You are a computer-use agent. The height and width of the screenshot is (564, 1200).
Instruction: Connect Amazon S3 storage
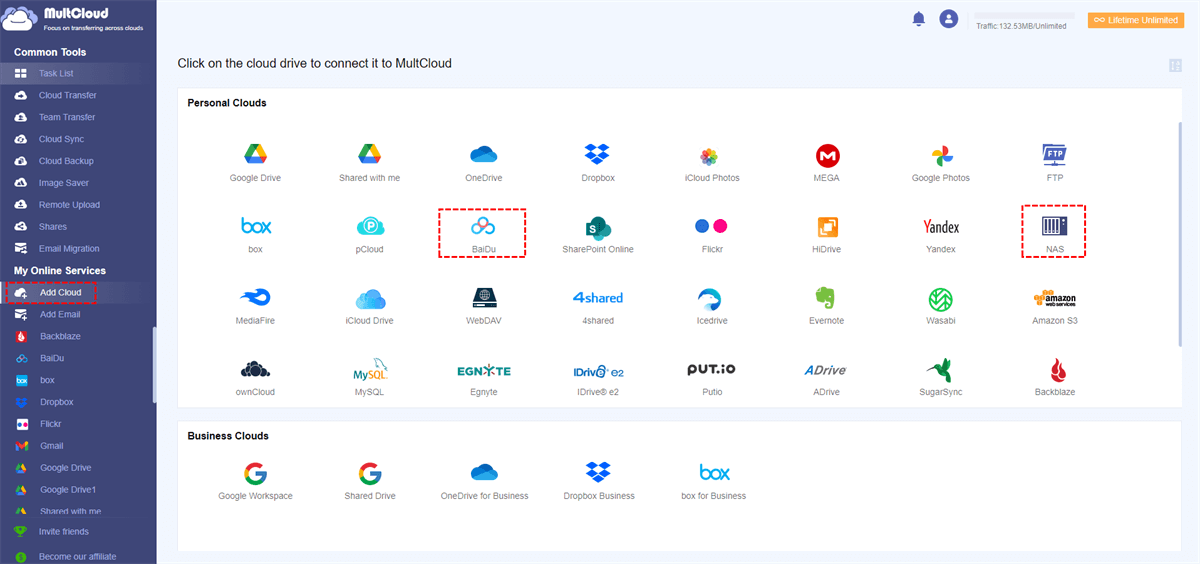coord(1055,299)
